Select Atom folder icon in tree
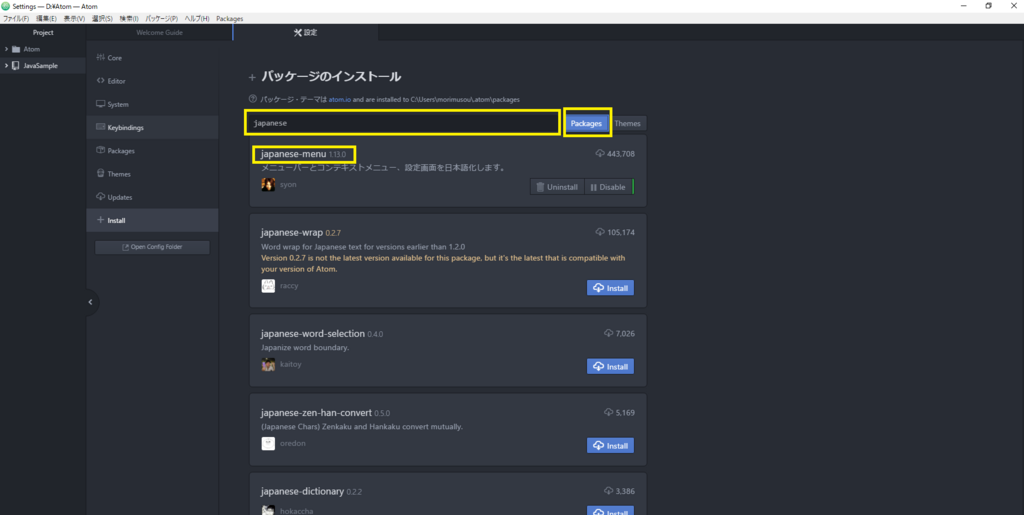This screenshot has height=515, width=1024. (x=16, y=49)
